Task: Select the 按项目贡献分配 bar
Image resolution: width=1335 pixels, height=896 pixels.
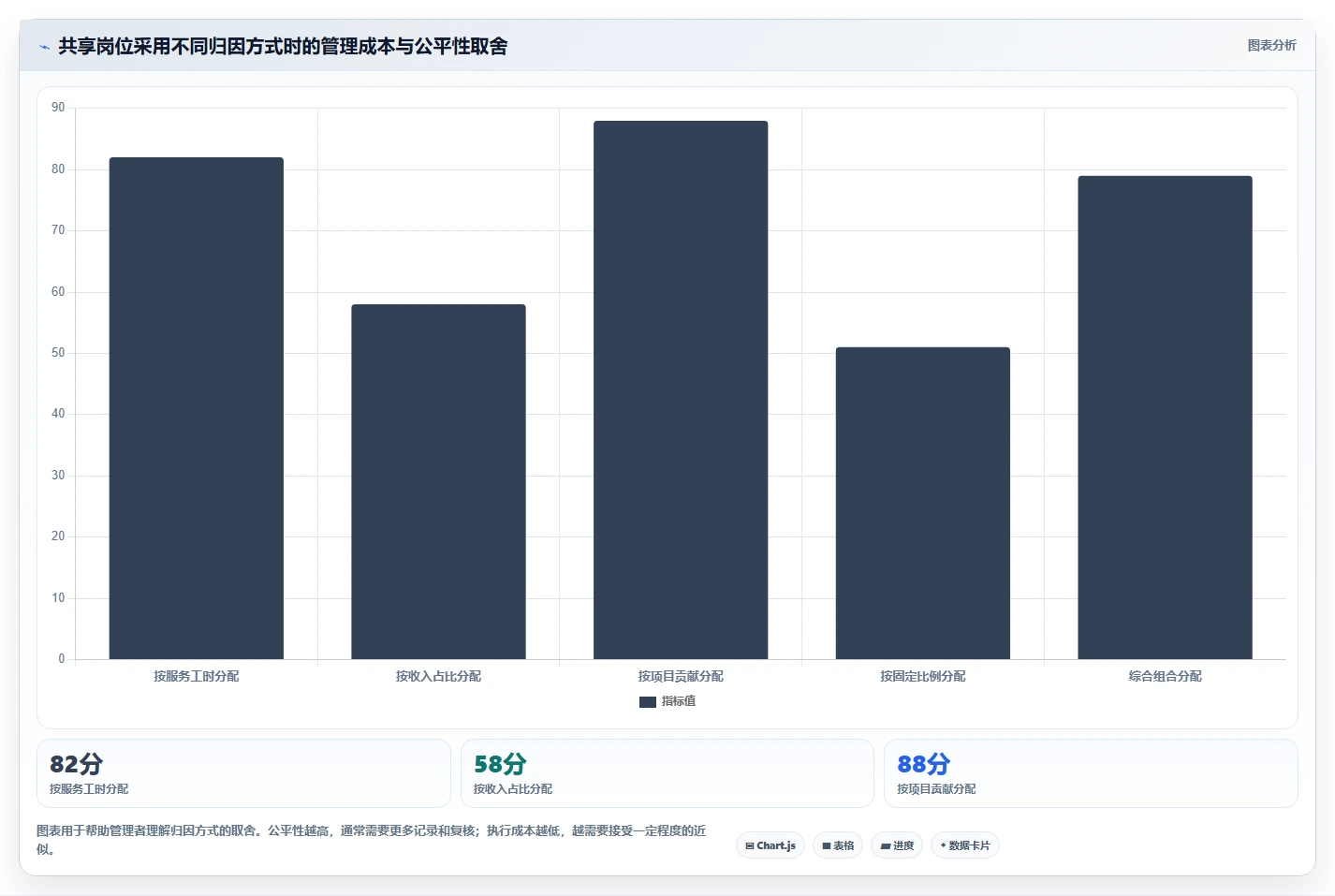Action: point(681,389)
